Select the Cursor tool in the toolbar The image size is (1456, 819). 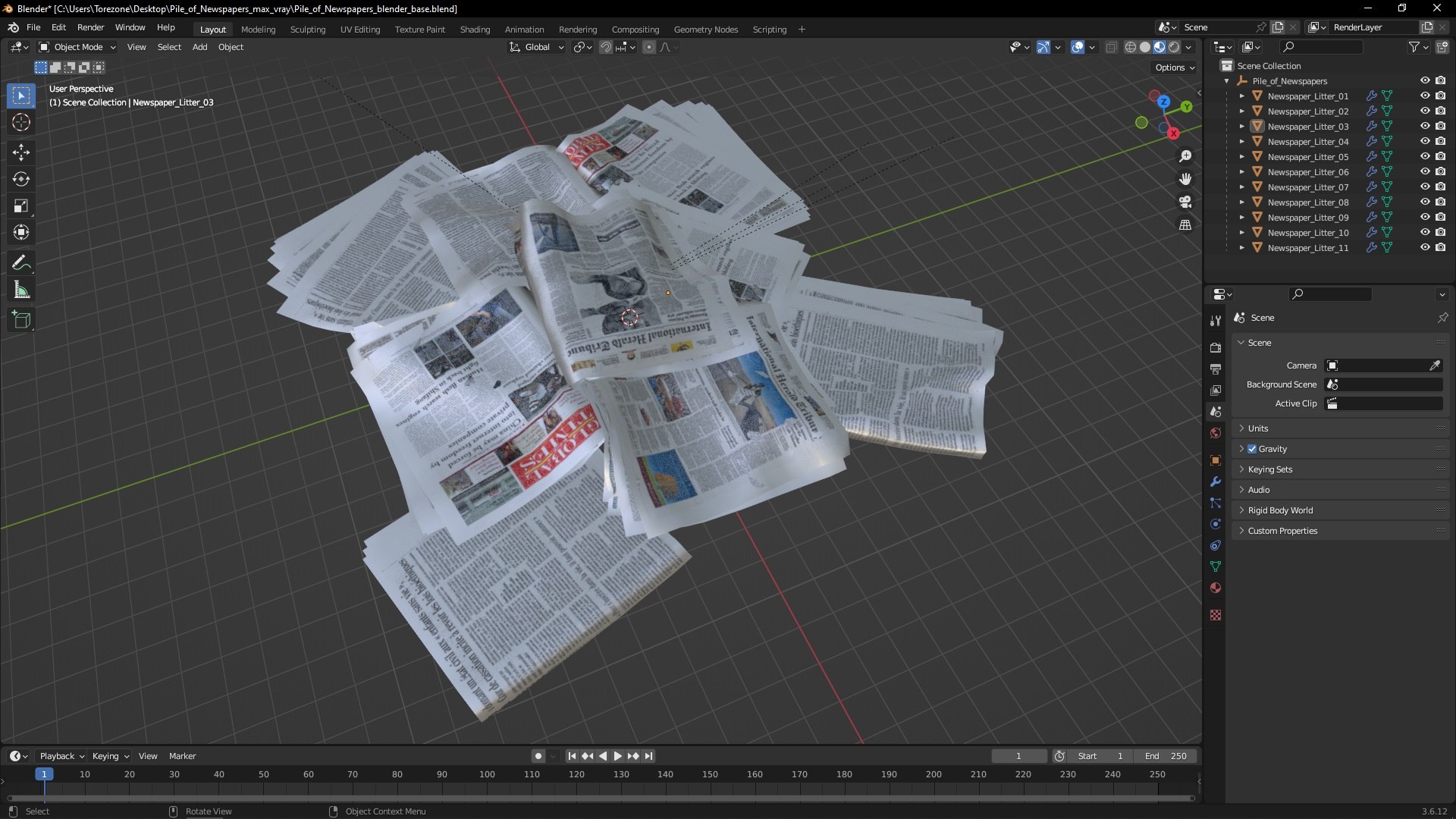(x=21, y=123)
